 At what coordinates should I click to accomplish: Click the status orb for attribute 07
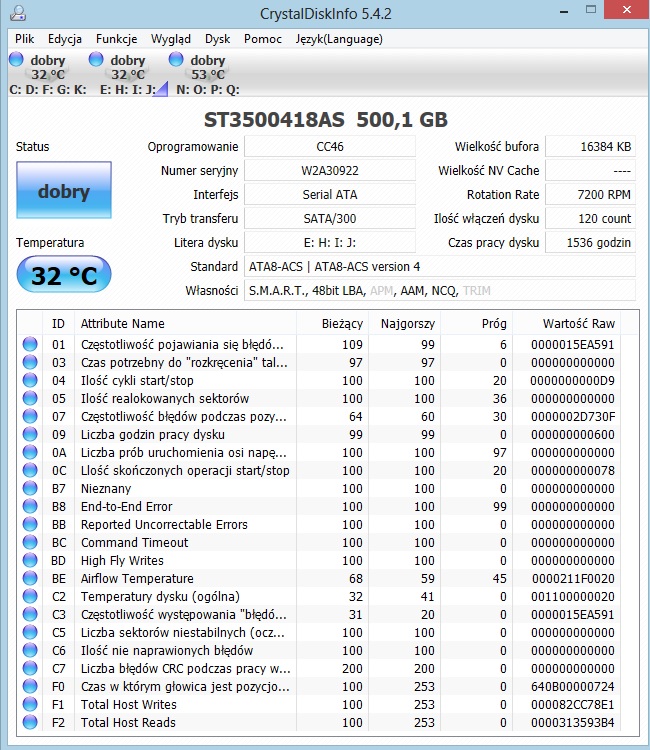pos(30,416)
